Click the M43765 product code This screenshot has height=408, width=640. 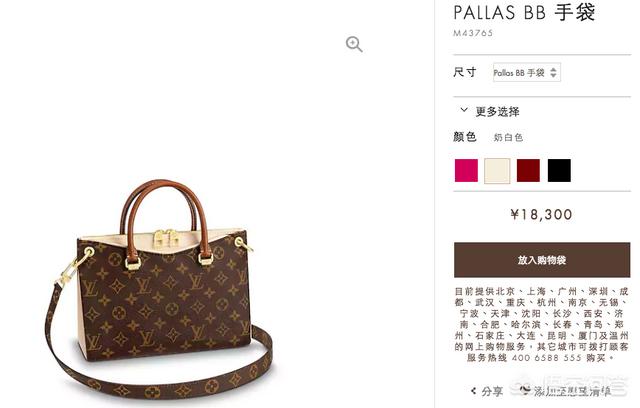pyautogui.click(x=473, y=33)
